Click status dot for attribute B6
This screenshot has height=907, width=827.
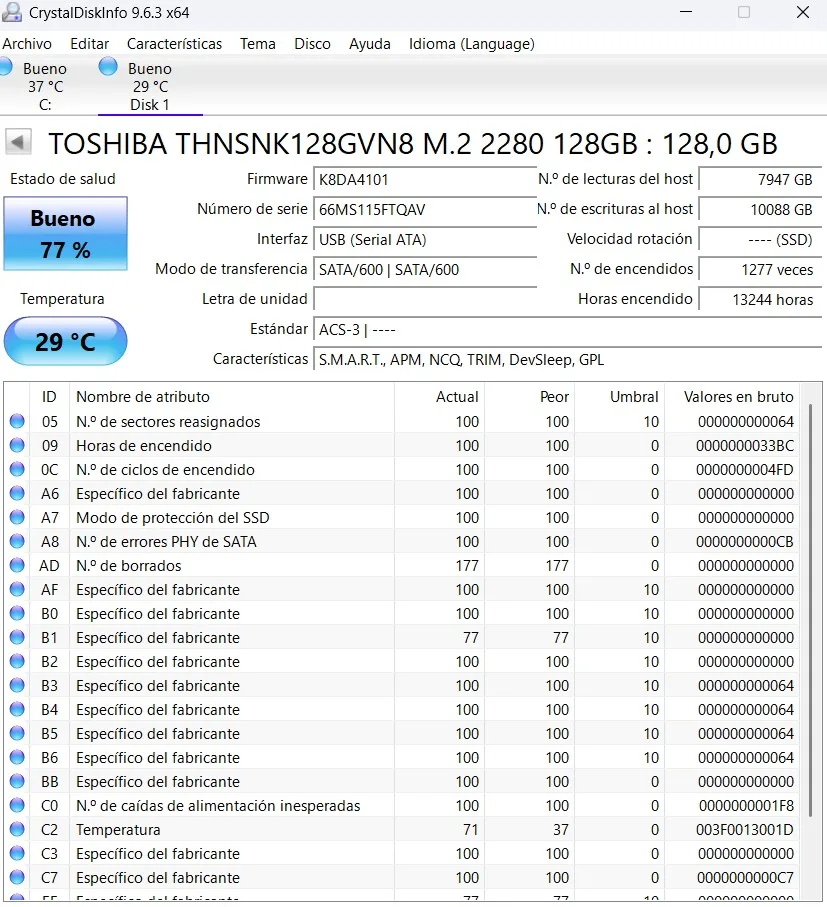click(17, 757)
